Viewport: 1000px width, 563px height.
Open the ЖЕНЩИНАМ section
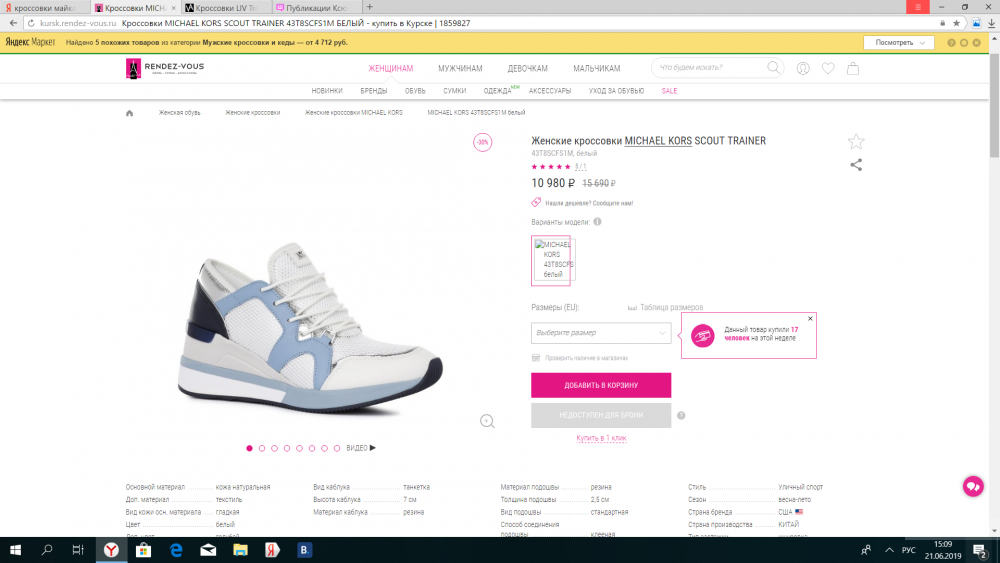[390, 68]
